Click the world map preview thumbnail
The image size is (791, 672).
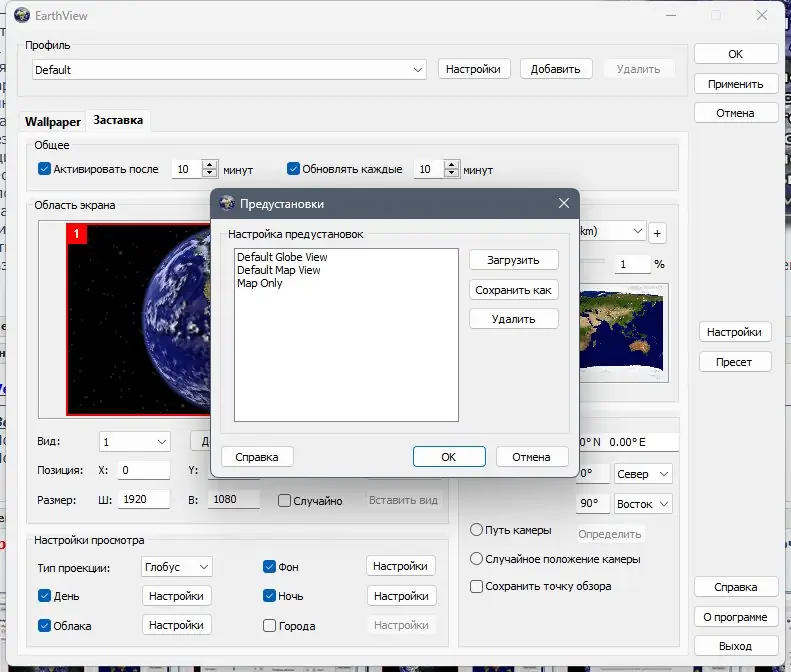point(624,333)
